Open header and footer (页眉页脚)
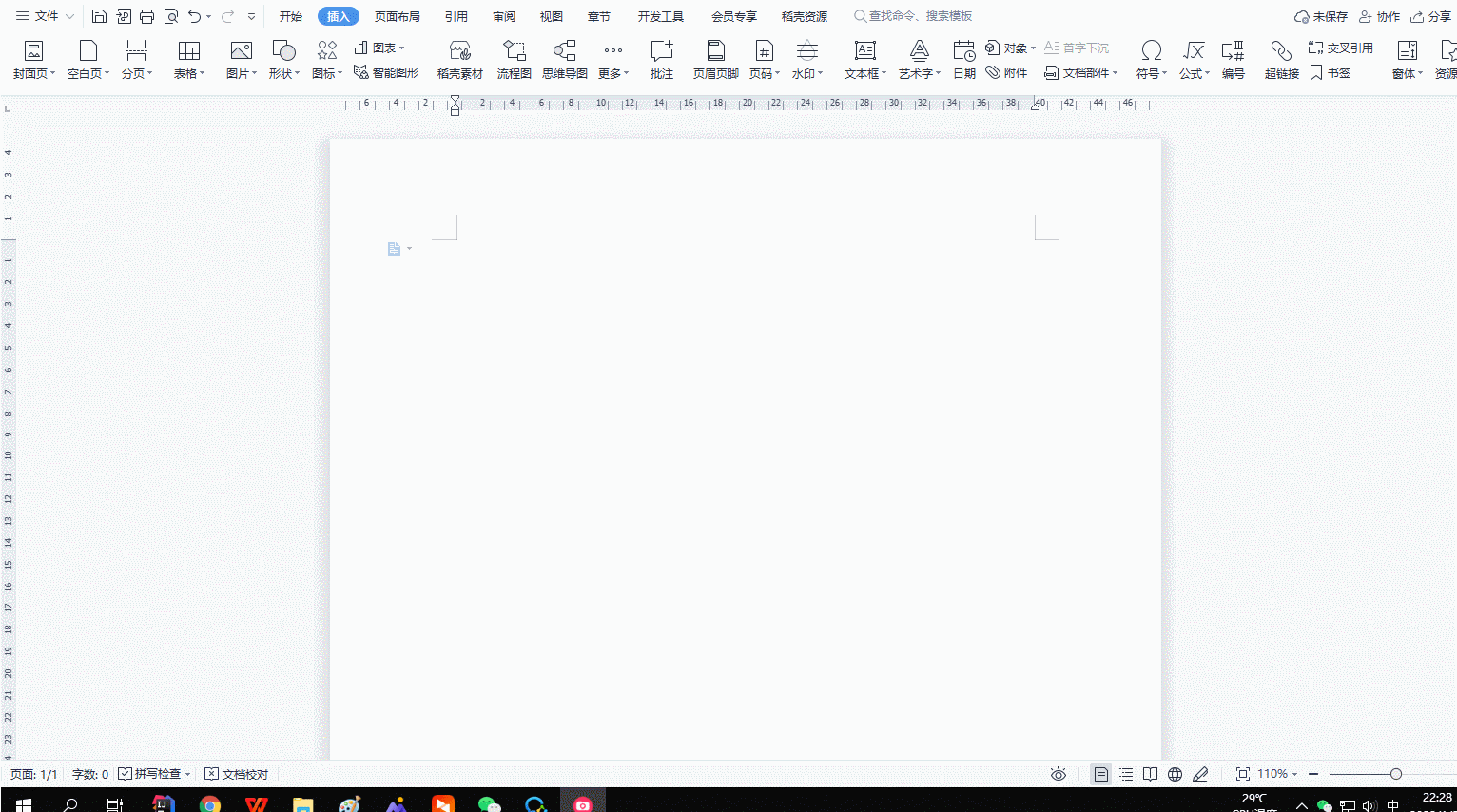The image size is (1457, 812). pyautogui.click(x=716, y=60)
